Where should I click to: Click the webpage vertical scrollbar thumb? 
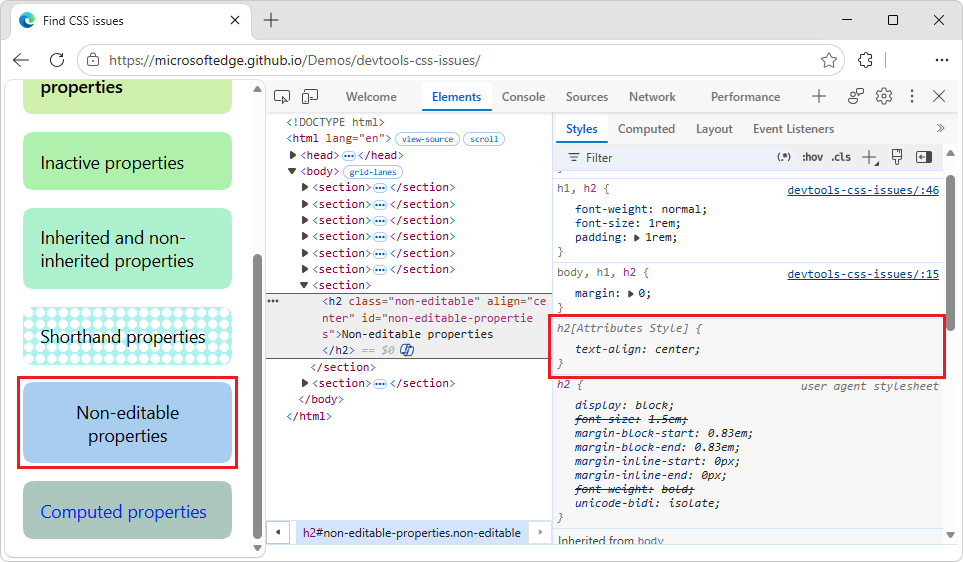257,396
